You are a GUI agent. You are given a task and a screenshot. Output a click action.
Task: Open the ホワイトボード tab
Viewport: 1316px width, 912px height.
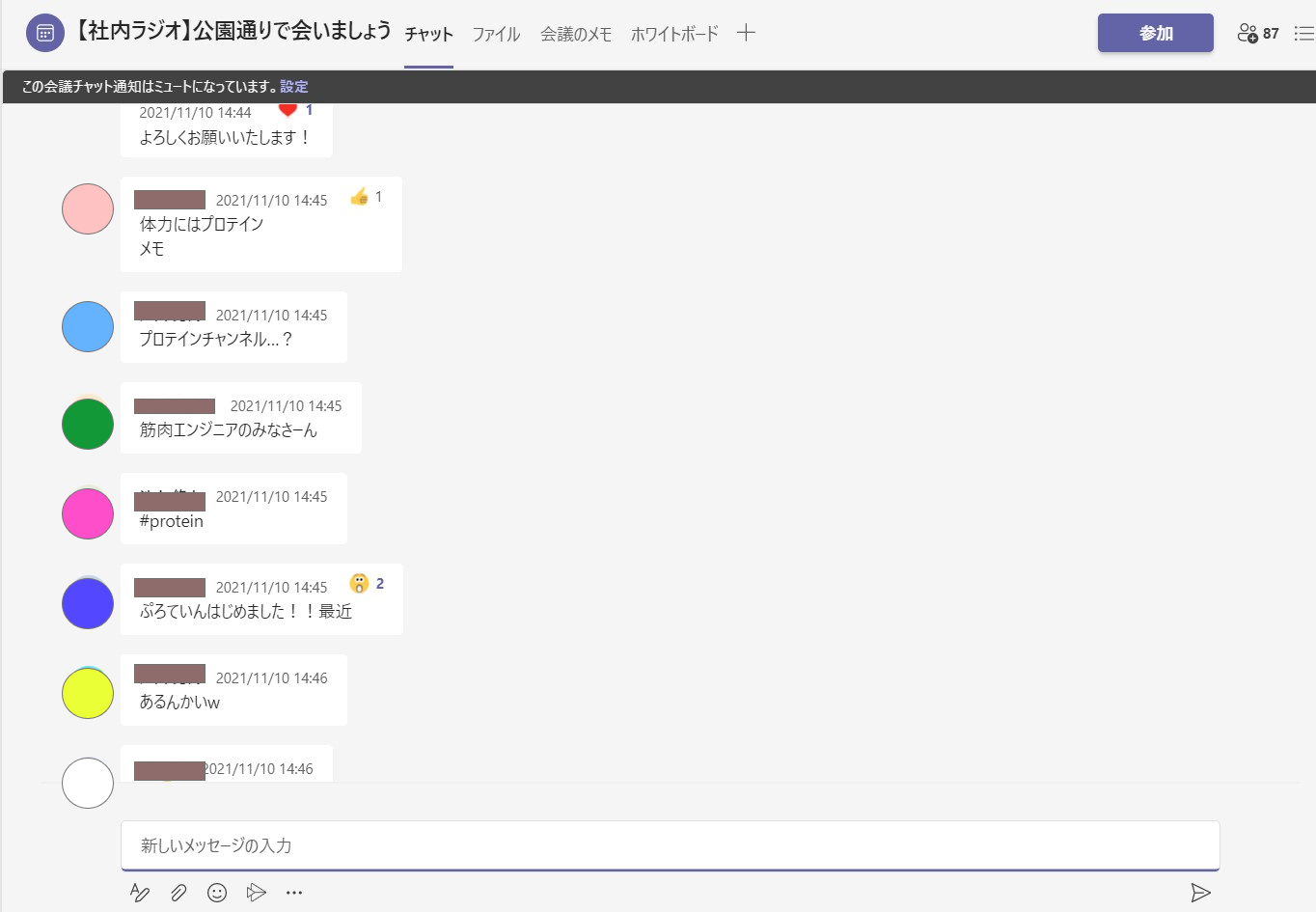point(674,34)
